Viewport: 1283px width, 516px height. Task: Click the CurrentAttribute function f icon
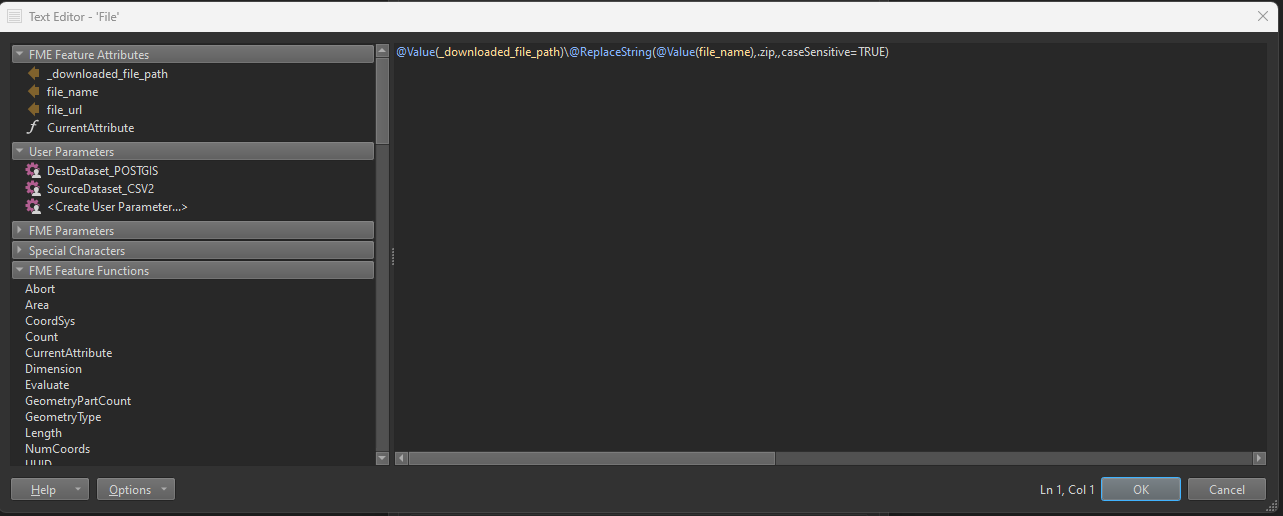33,128
